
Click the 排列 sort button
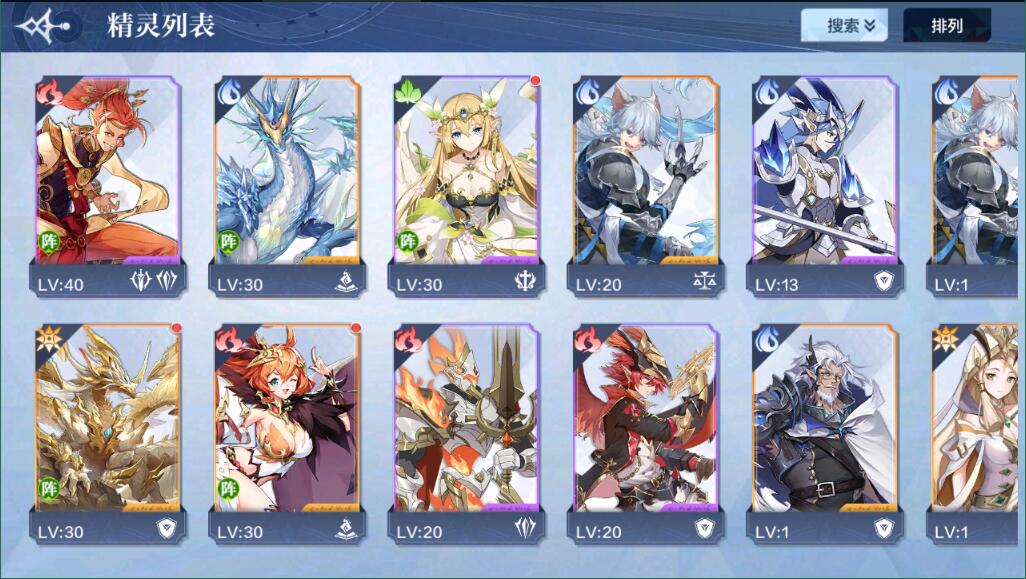947,26
